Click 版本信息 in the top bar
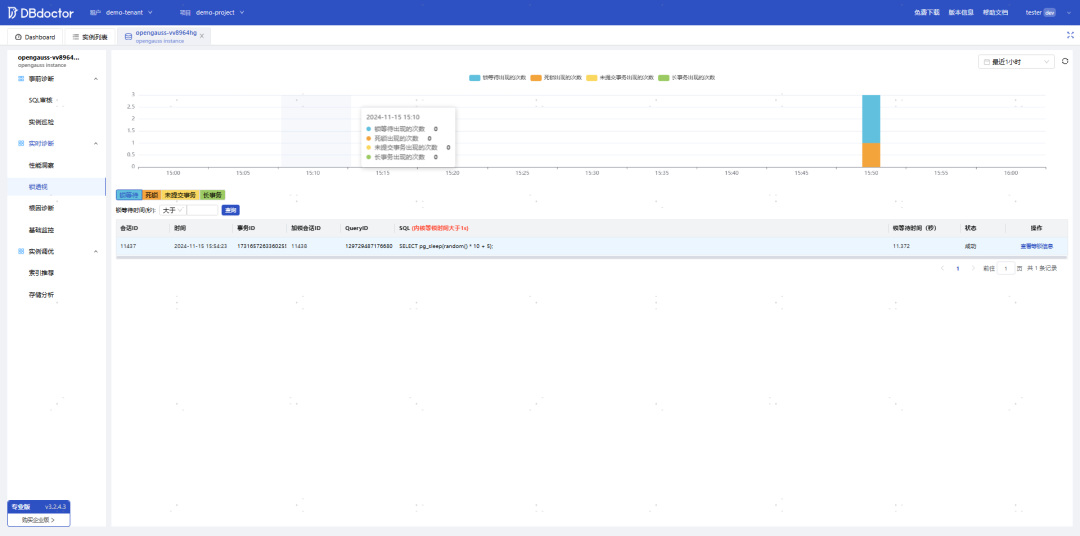Screen dimensions: 1080x536 tap(961, 12)
